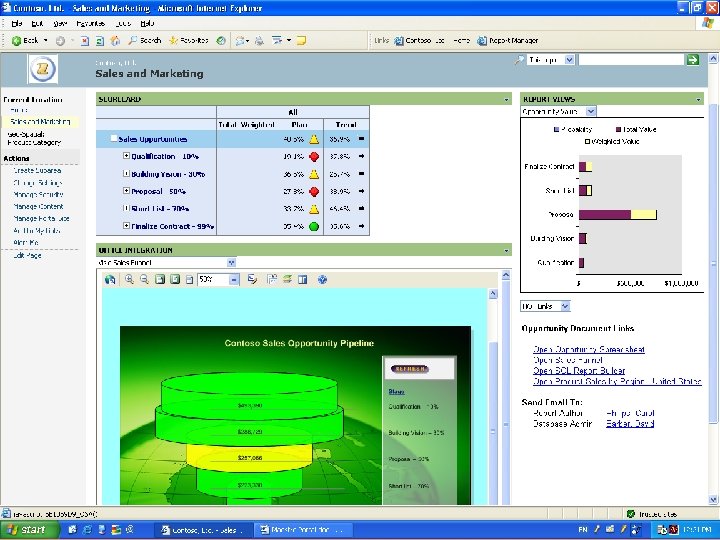Click the Barber, David email link

[630, 423]
